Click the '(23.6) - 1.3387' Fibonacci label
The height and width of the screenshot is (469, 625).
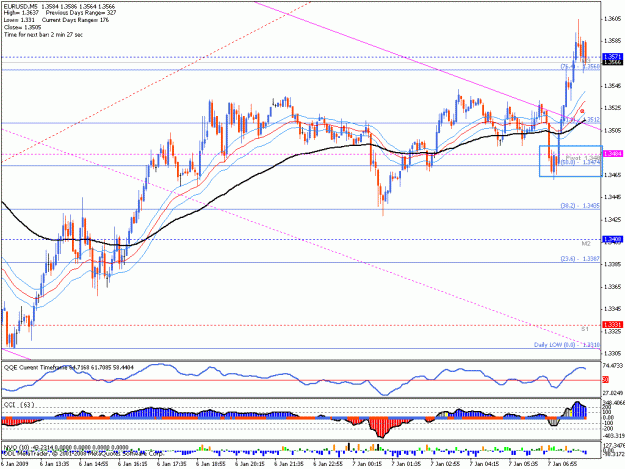[x=580, y=259]
